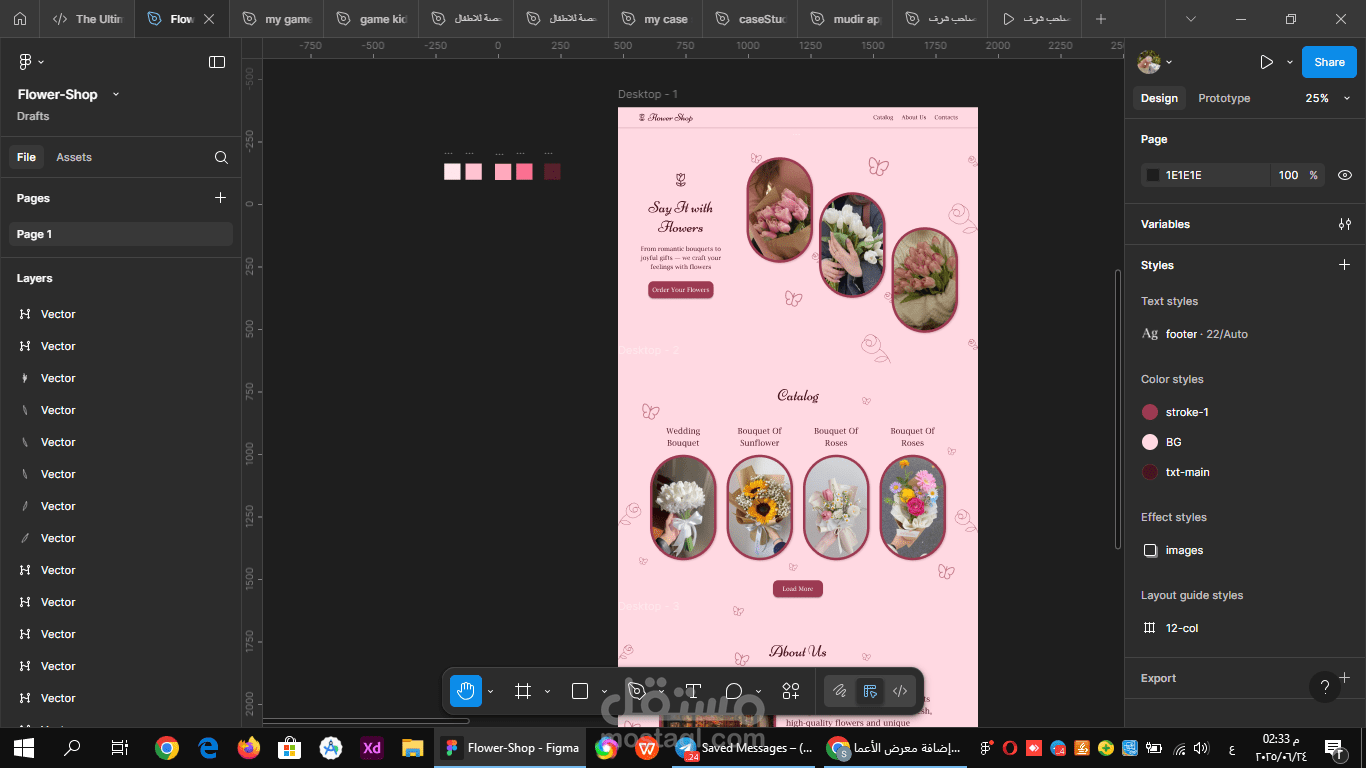Select the Desktop - 1 frame label
The image size is (1366, 768).
pyautogui.click(x=648, y=94)
